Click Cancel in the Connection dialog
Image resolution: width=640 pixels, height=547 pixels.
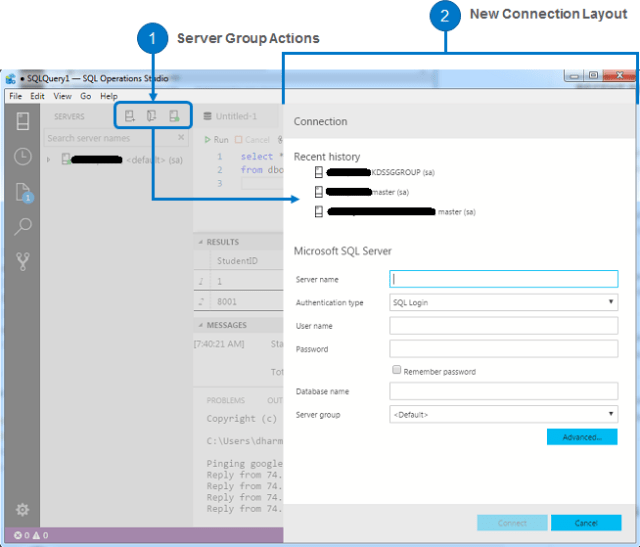pos(586,523)
